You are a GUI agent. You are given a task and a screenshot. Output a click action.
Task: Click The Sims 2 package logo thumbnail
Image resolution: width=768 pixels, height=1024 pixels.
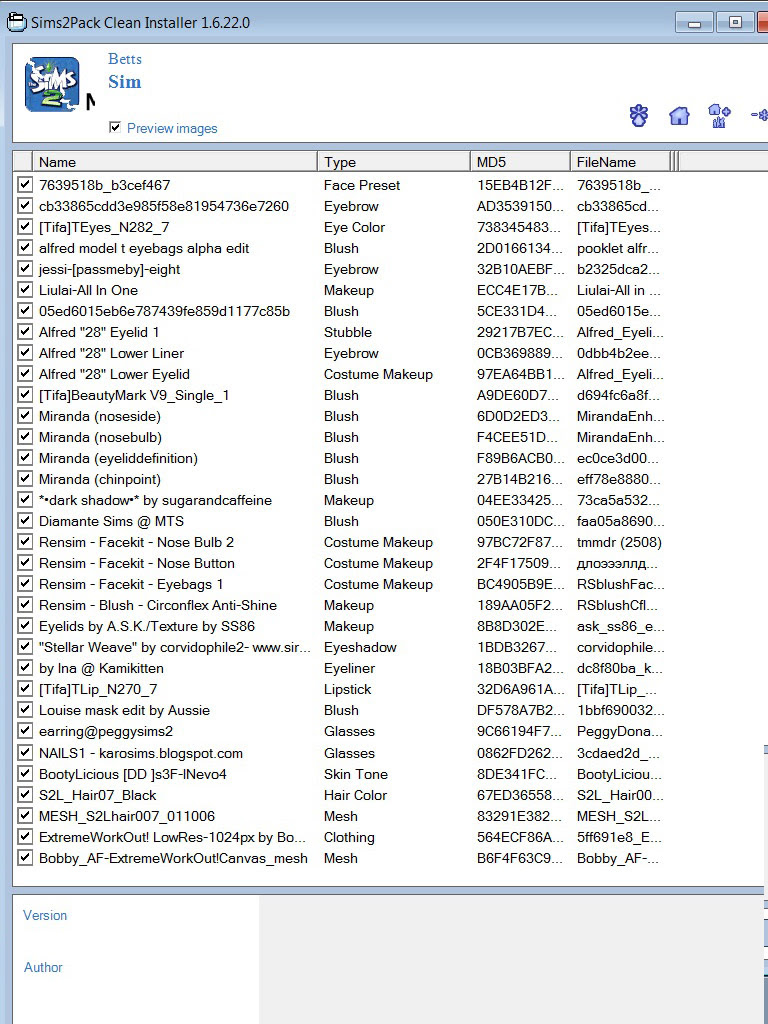(52, 84)
